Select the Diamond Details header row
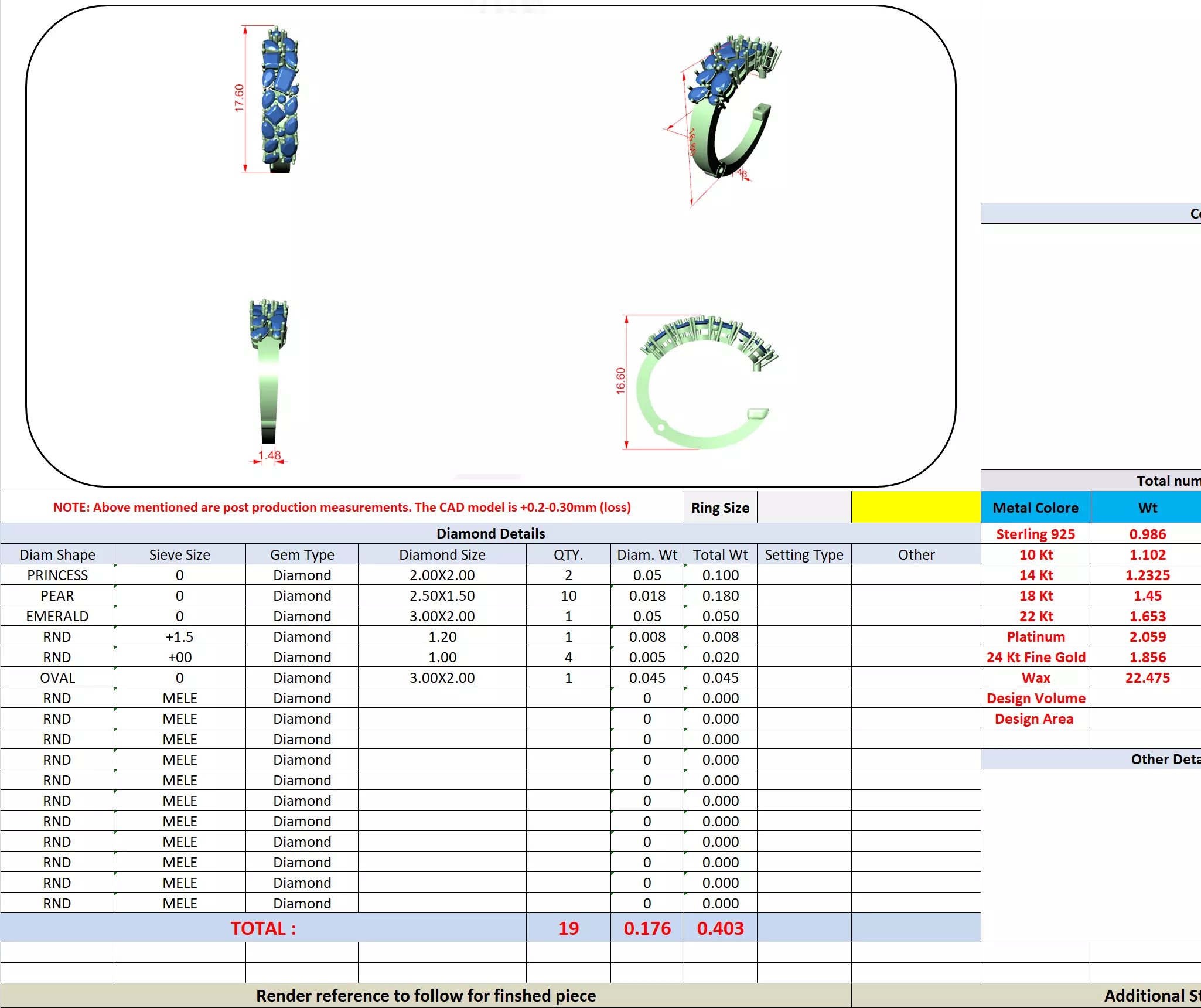 tap(490, 533)
